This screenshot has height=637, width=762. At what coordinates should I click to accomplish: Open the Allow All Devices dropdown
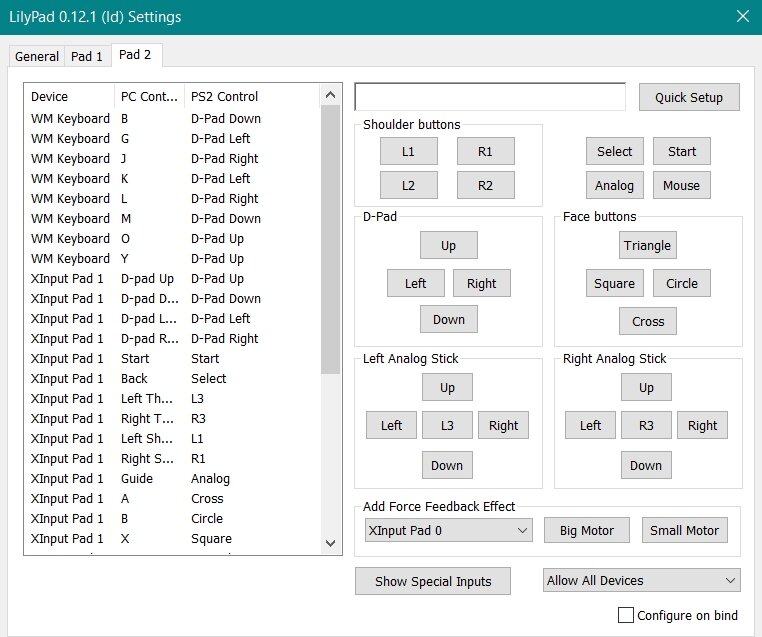pyautogui.click(x=641, y=580)
